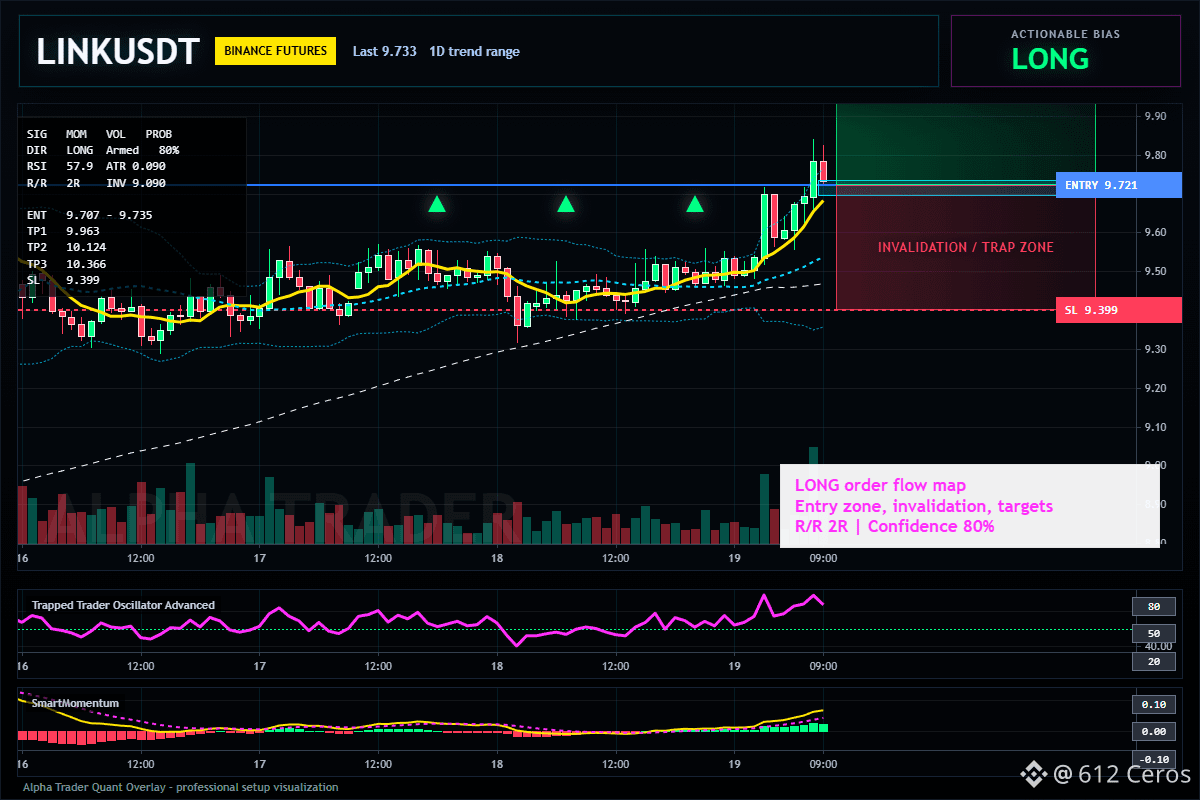Click 'LONG order flow map' annotation line
This screenshot has width=1200, height=800.
(x=880, y=486)
